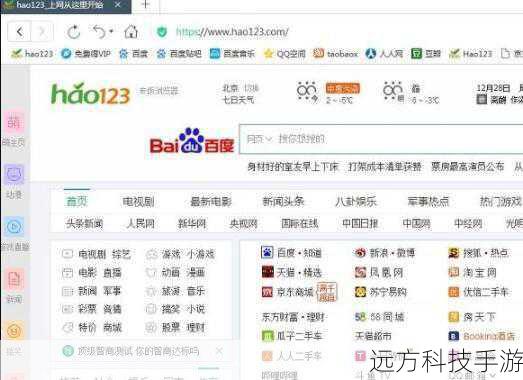Click the 苏宁易购 site icon
The width and height of the screenshot is (523, 380).
coord(360,292)
